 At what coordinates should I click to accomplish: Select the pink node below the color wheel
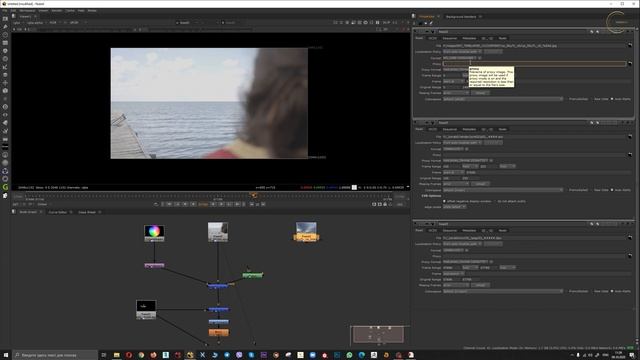coord(154,265)
